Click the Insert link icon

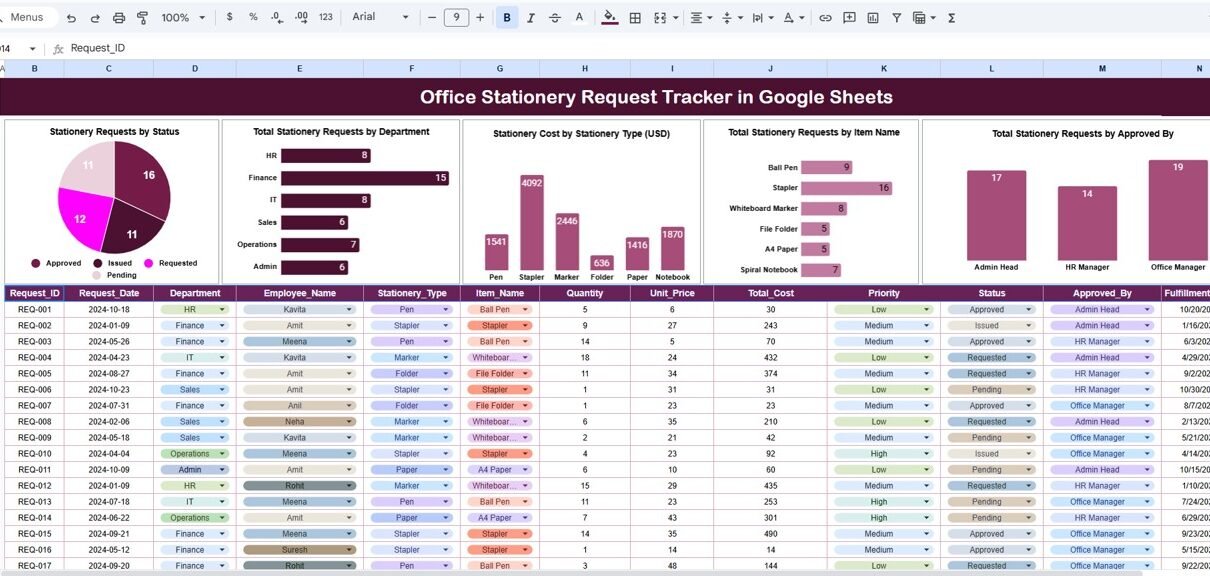point(825,18)
